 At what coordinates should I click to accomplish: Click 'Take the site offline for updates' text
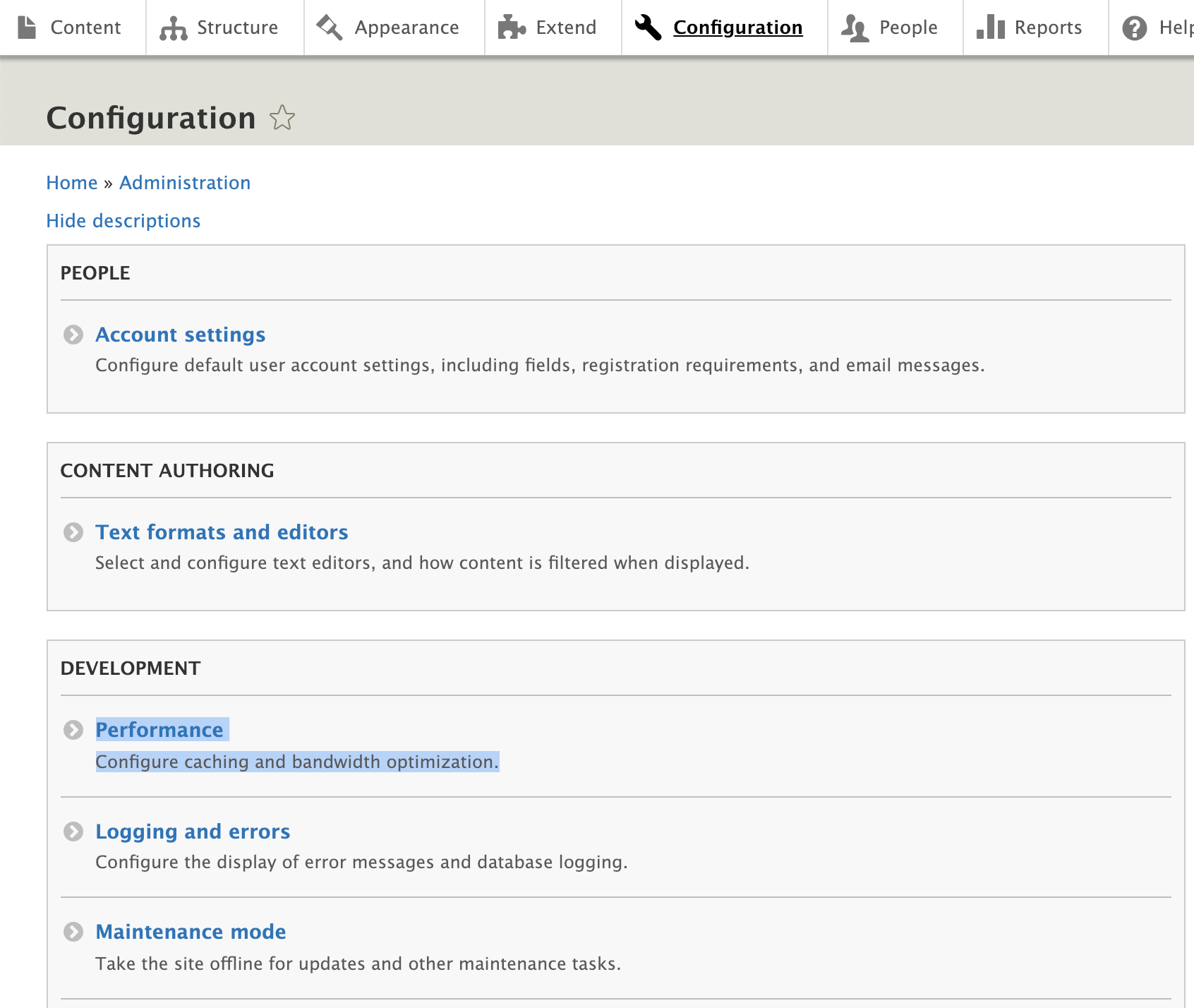point(358,964)
